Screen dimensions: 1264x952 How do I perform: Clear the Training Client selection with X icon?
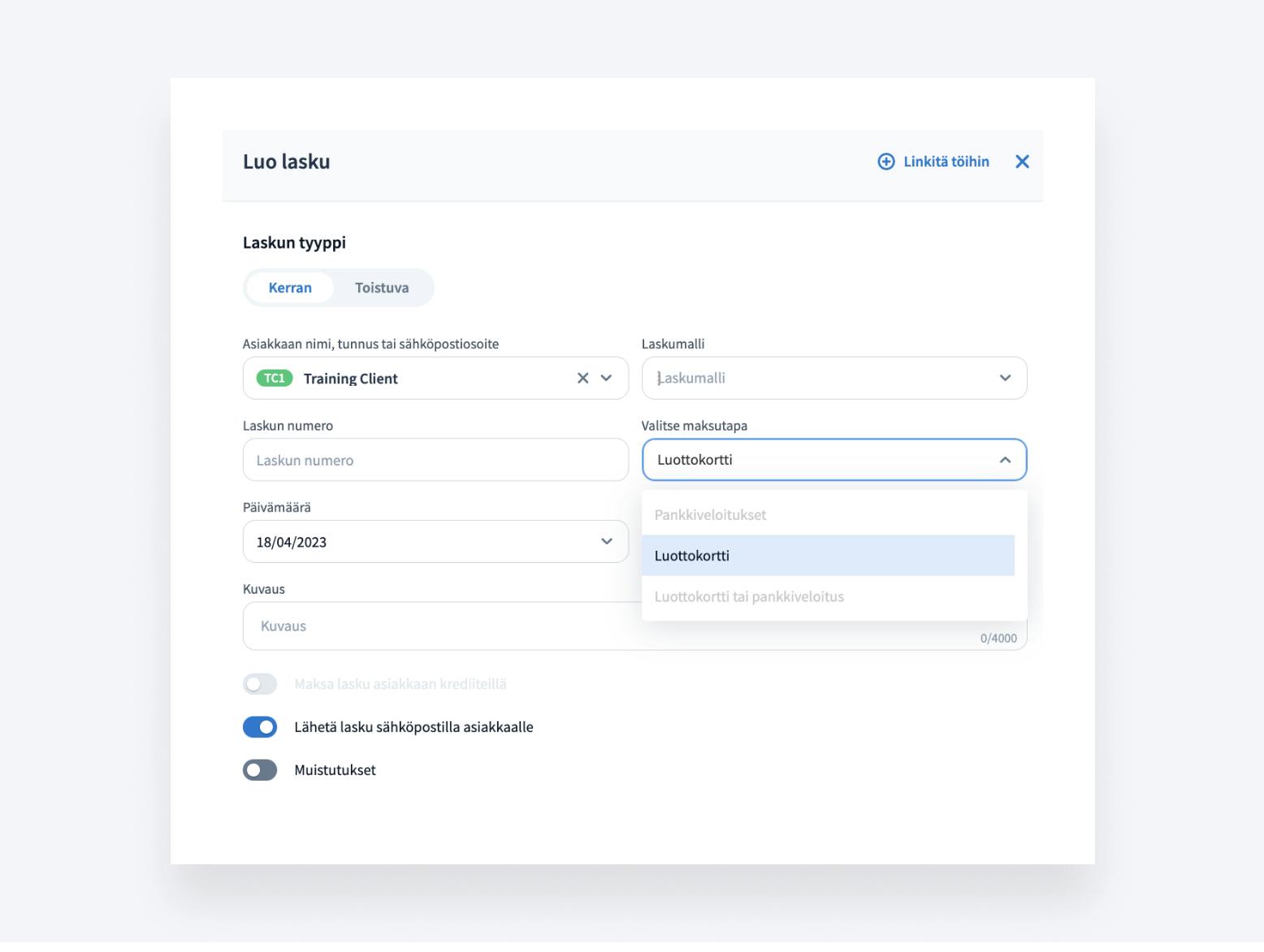[x=582, y=378]
